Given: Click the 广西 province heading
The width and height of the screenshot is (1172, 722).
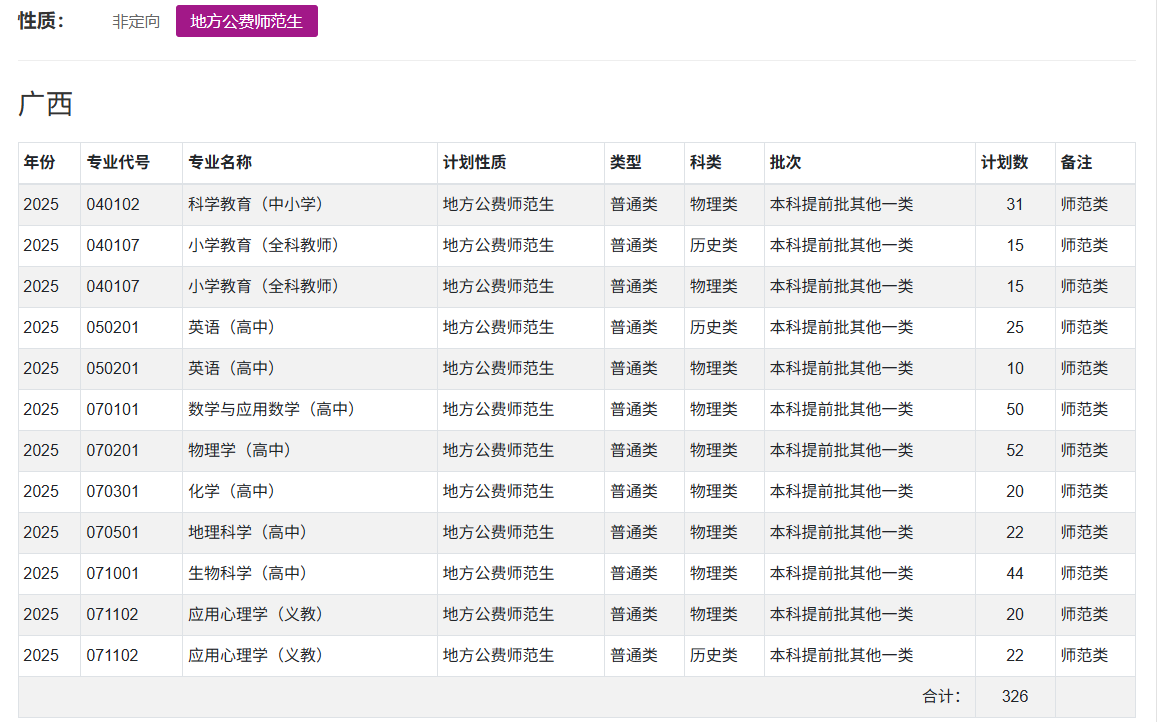Looking at the screenshot, I should coord(46,104).
